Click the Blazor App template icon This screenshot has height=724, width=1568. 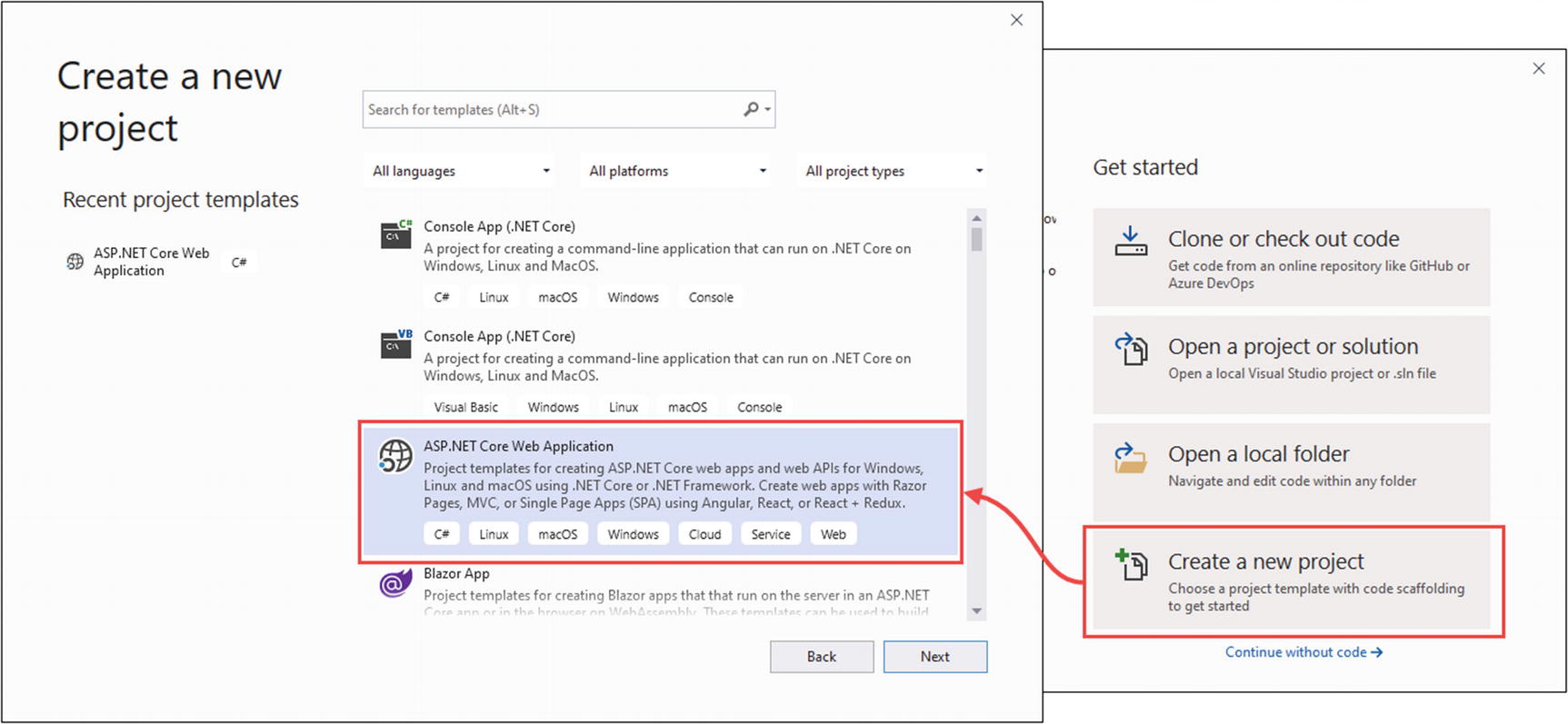tap(395, 582)
